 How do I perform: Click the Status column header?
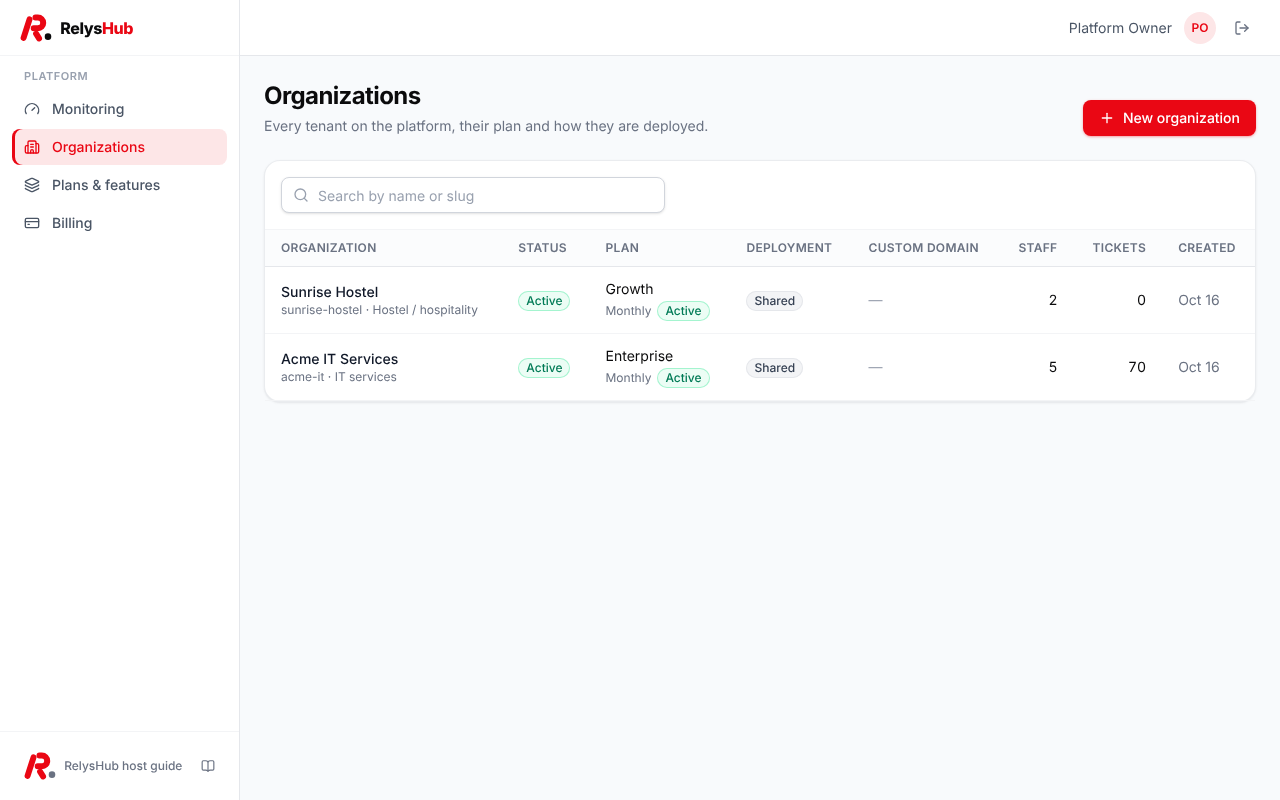(542, 248)
